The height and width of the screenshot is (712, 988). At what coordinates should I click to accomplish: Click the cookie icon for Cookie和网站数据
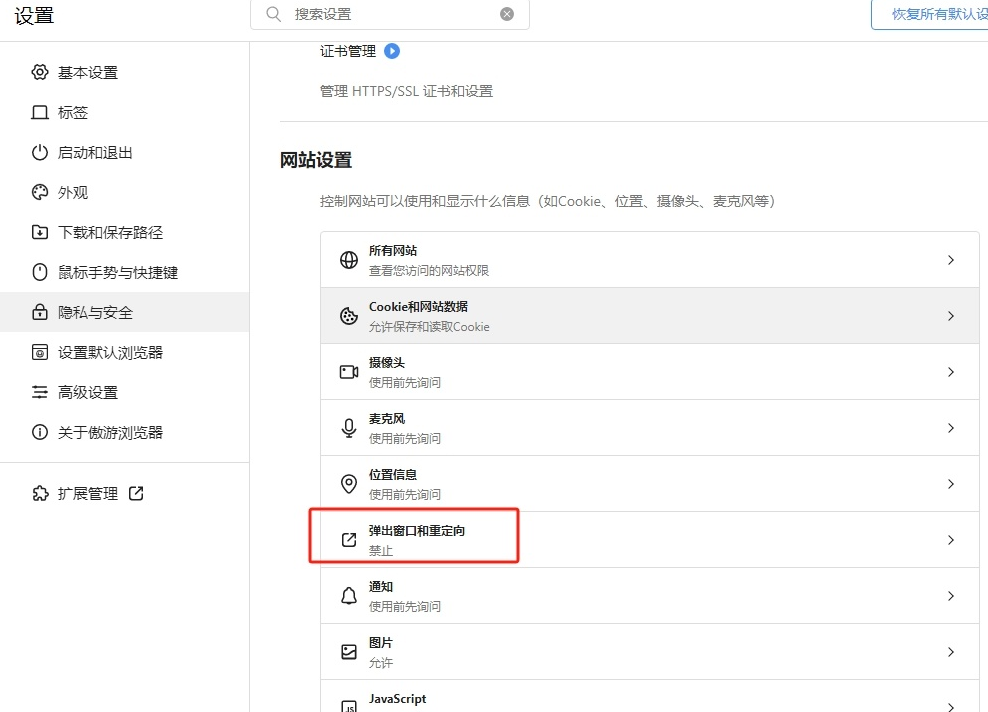coord(347,315)
